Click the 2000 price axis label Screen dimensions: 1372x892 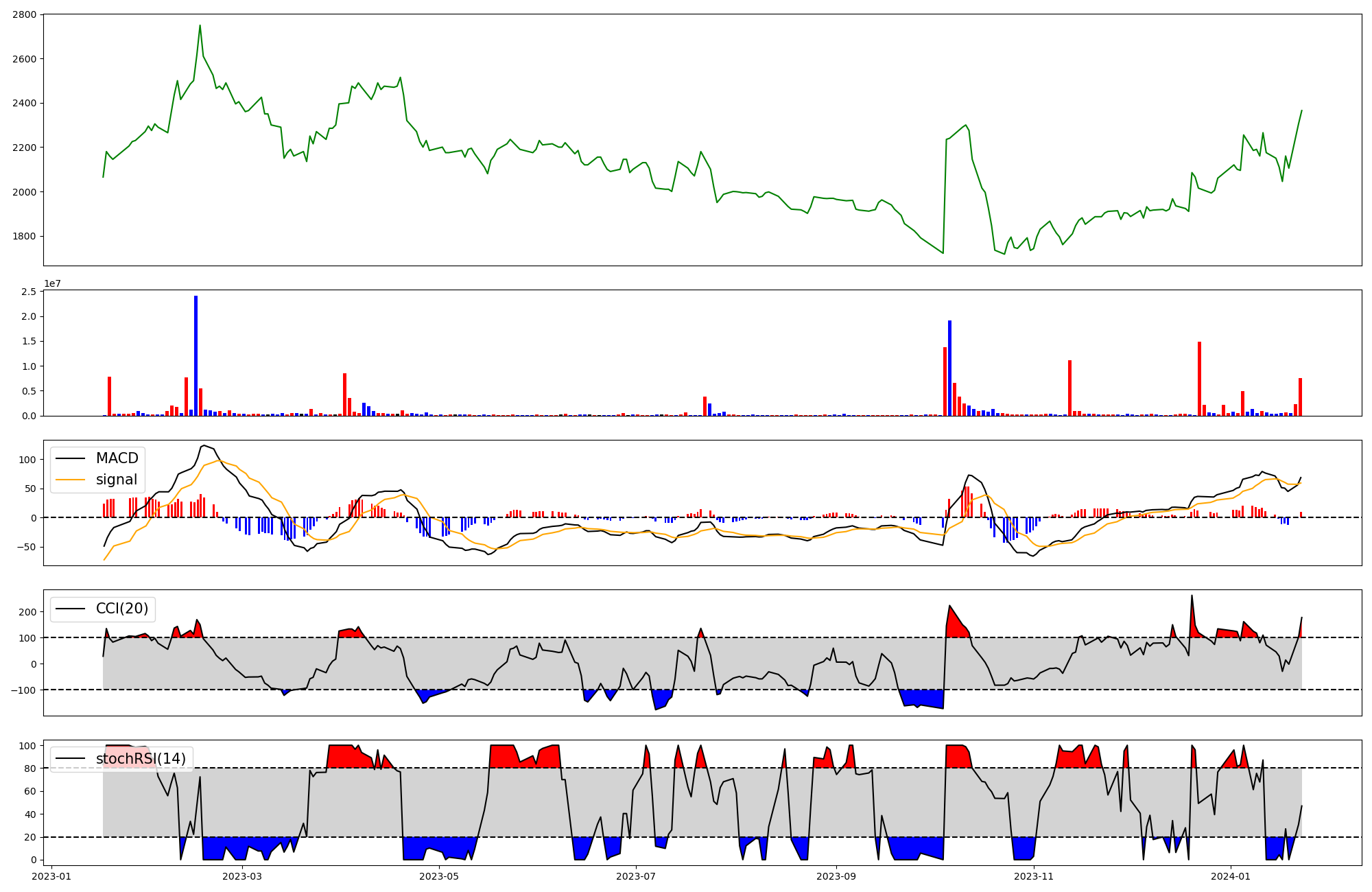[x=24, y=192]
